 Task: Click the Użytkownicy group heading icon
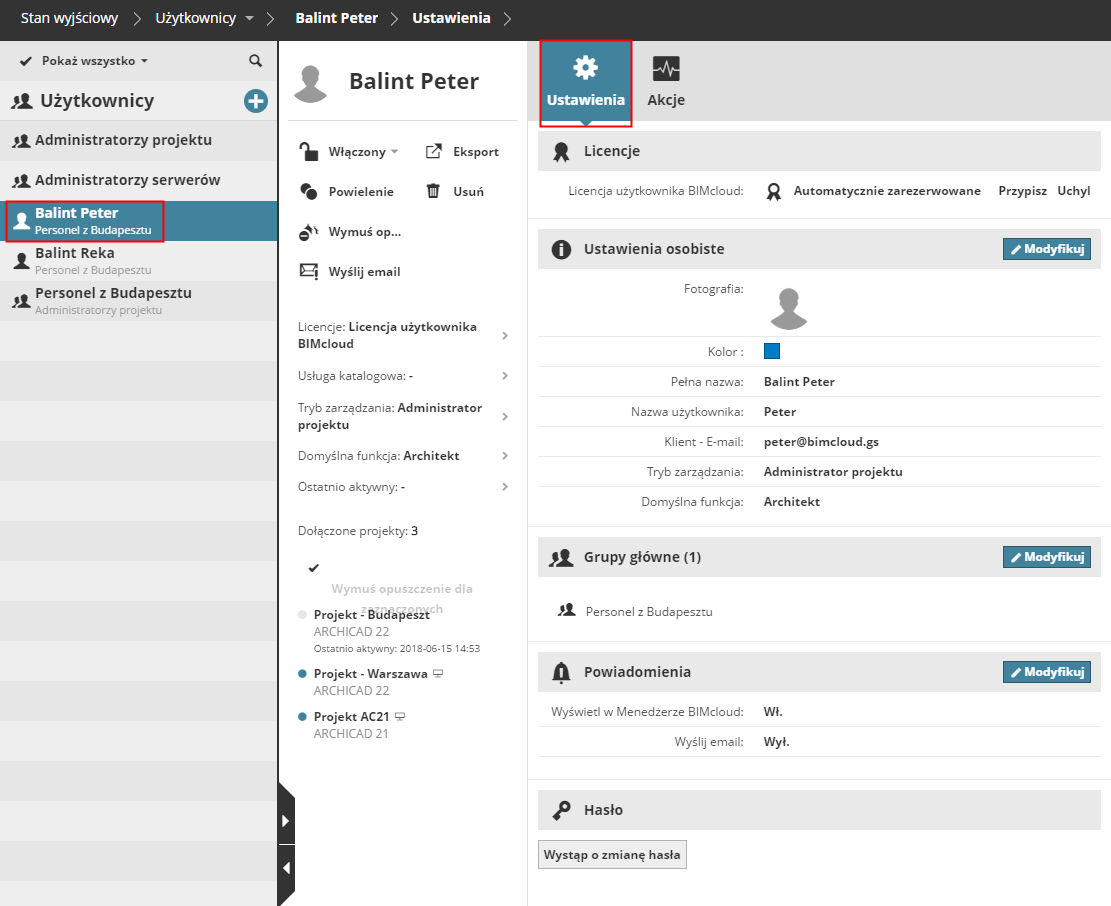[22, 101]
